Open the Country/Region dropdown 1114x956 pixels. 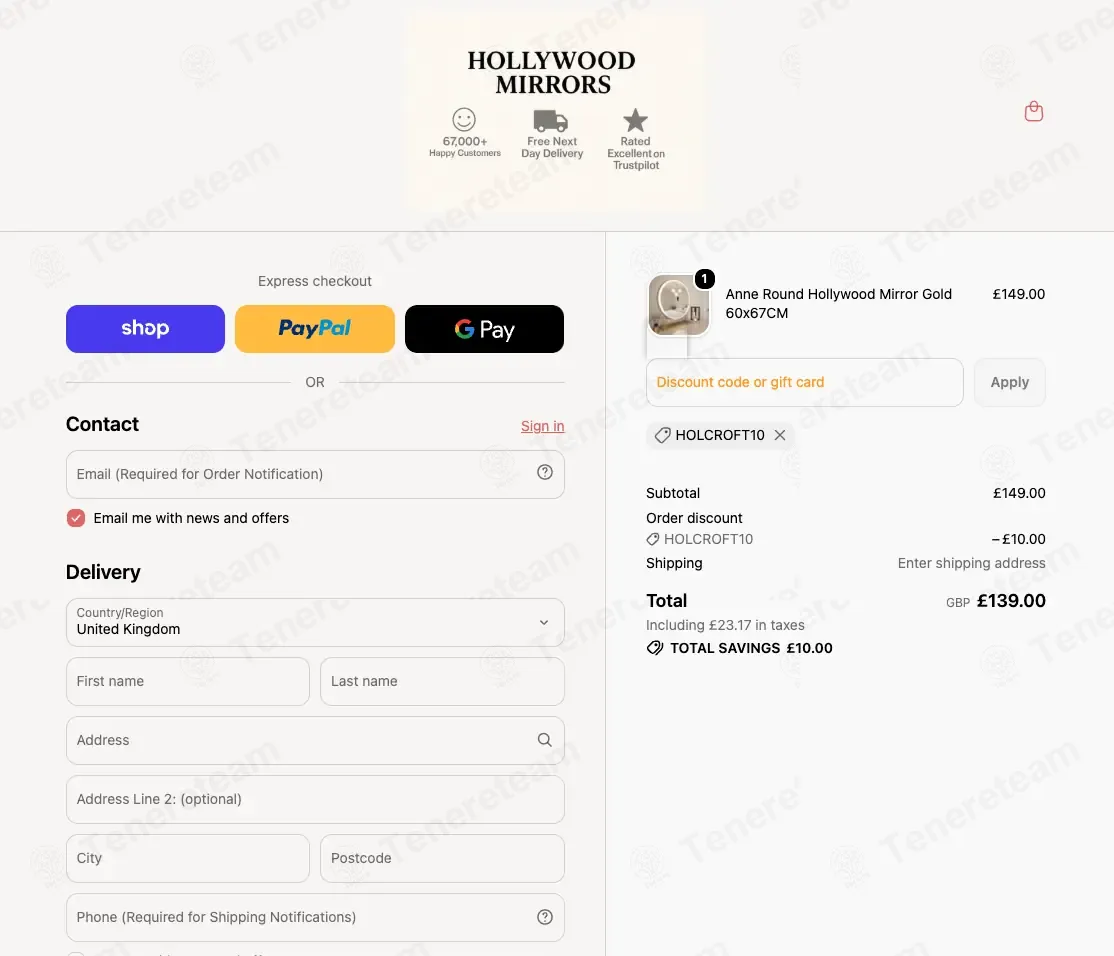click(315, 622)
